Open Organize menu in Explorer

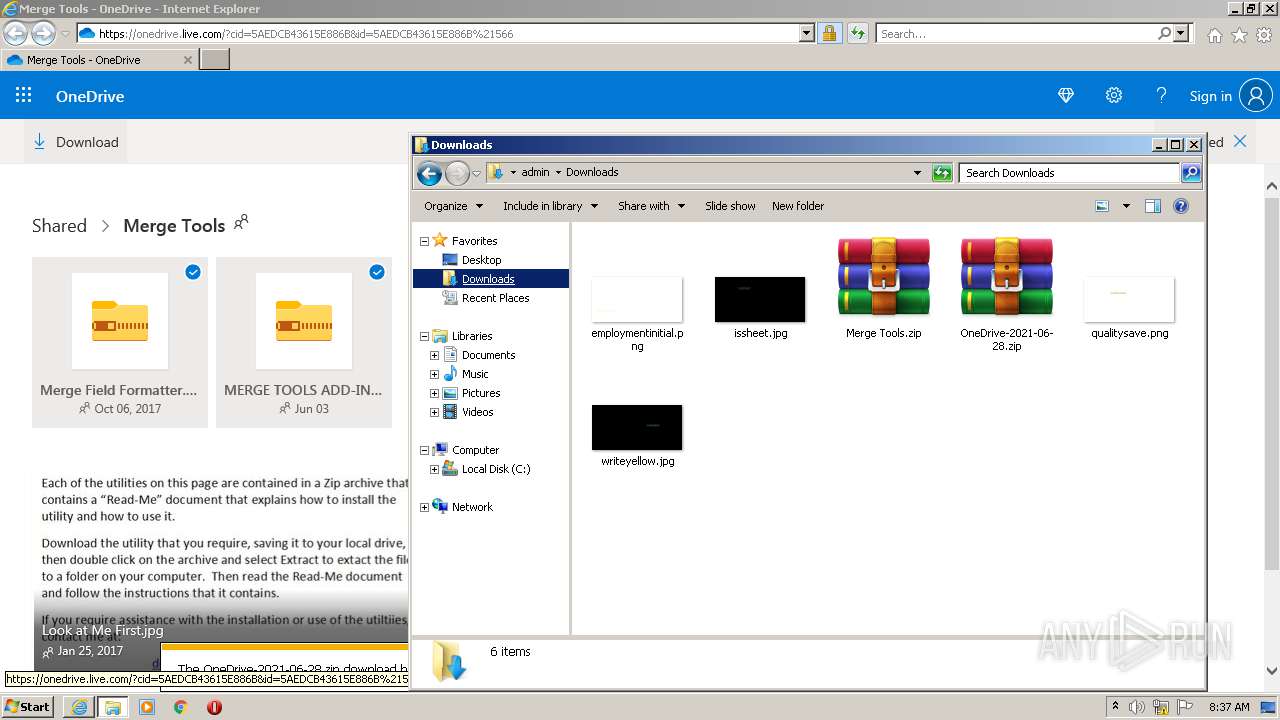pos(453,206)
